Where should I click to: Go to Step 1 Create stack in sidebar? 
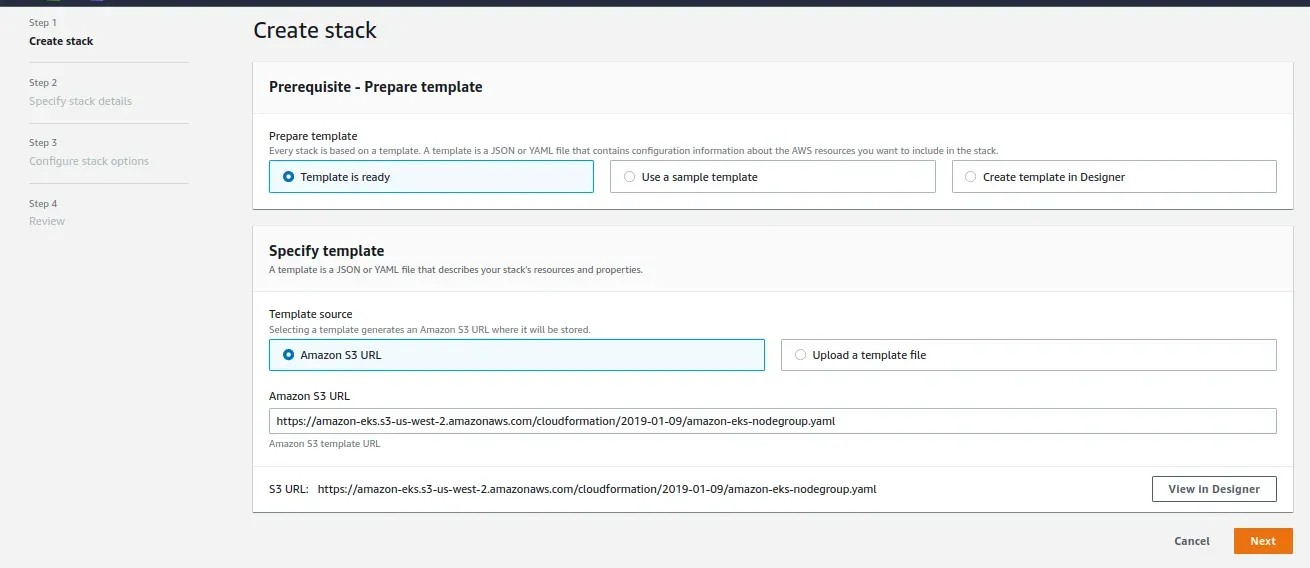coord(61,41)
